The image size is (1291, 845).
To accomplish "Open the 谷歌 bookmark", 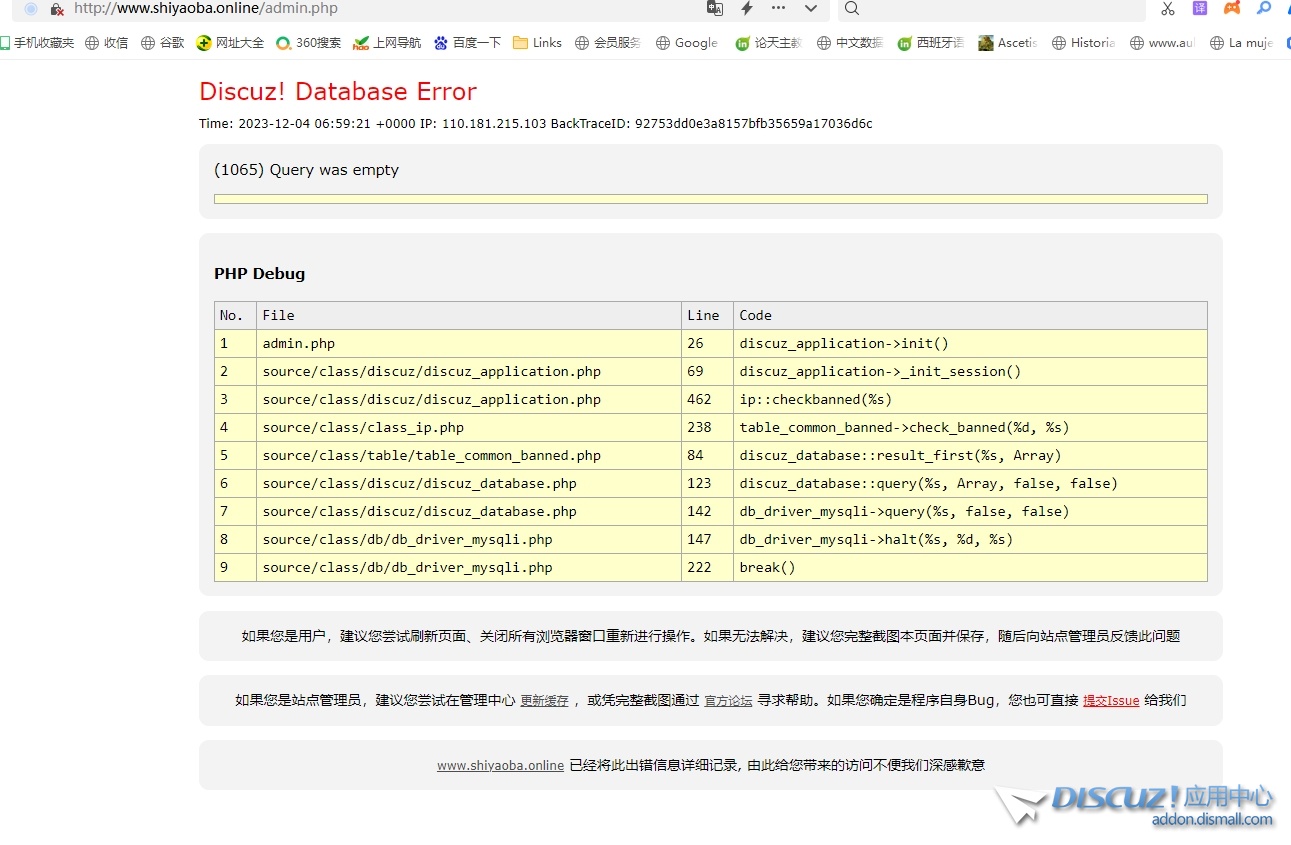I will 163,43.
